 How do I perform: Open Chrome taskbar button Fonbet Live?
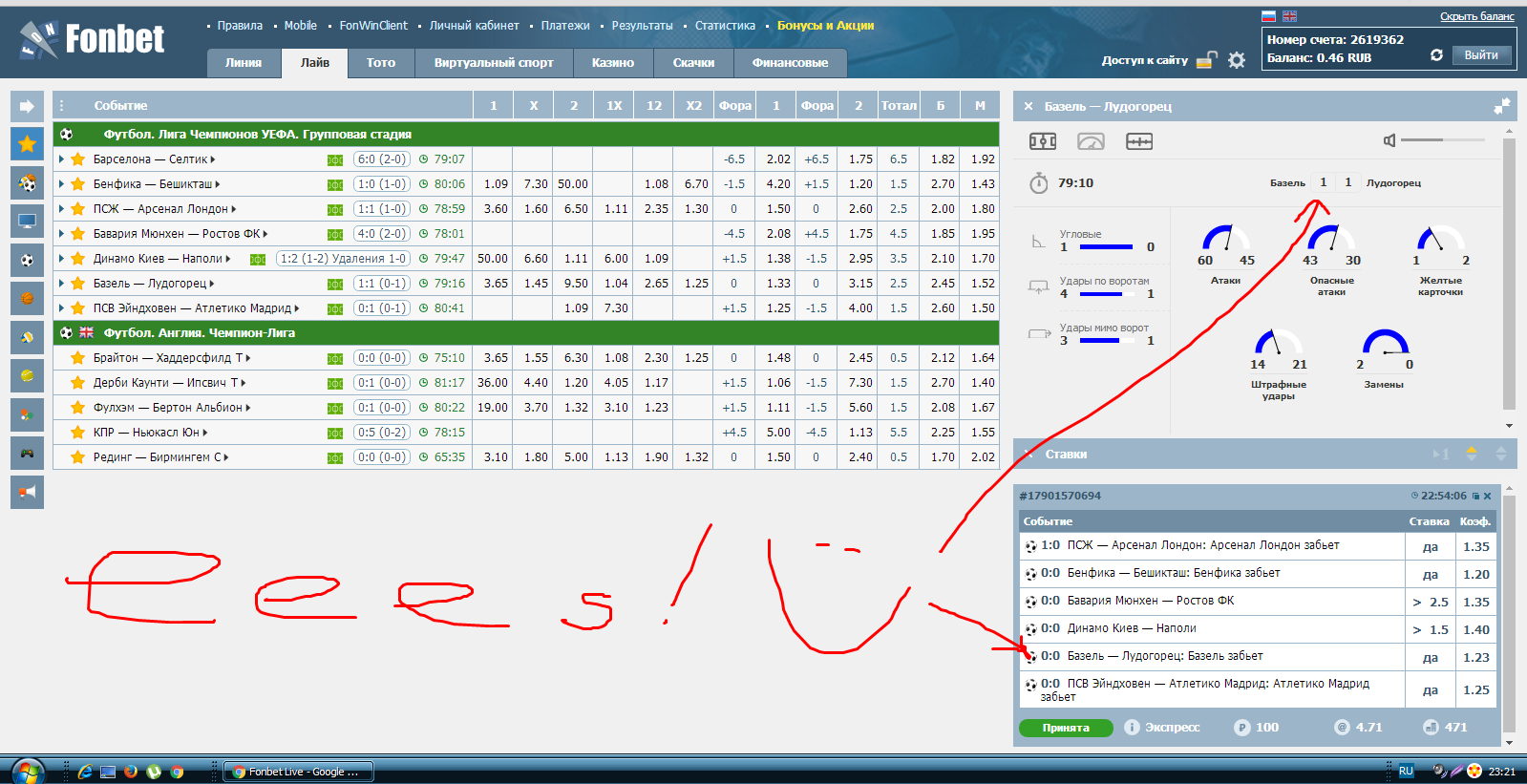pos(297,772)
